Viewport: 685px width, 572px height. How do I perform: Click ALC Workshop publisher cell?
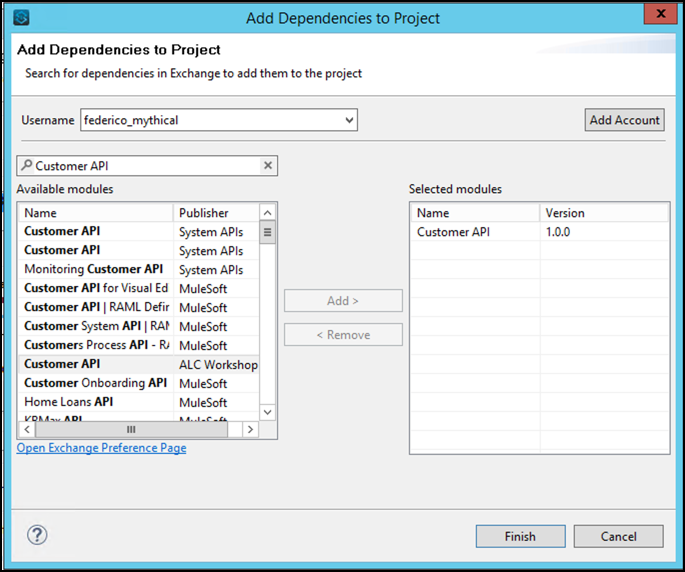pyautogui.click(x=218, y=364)
